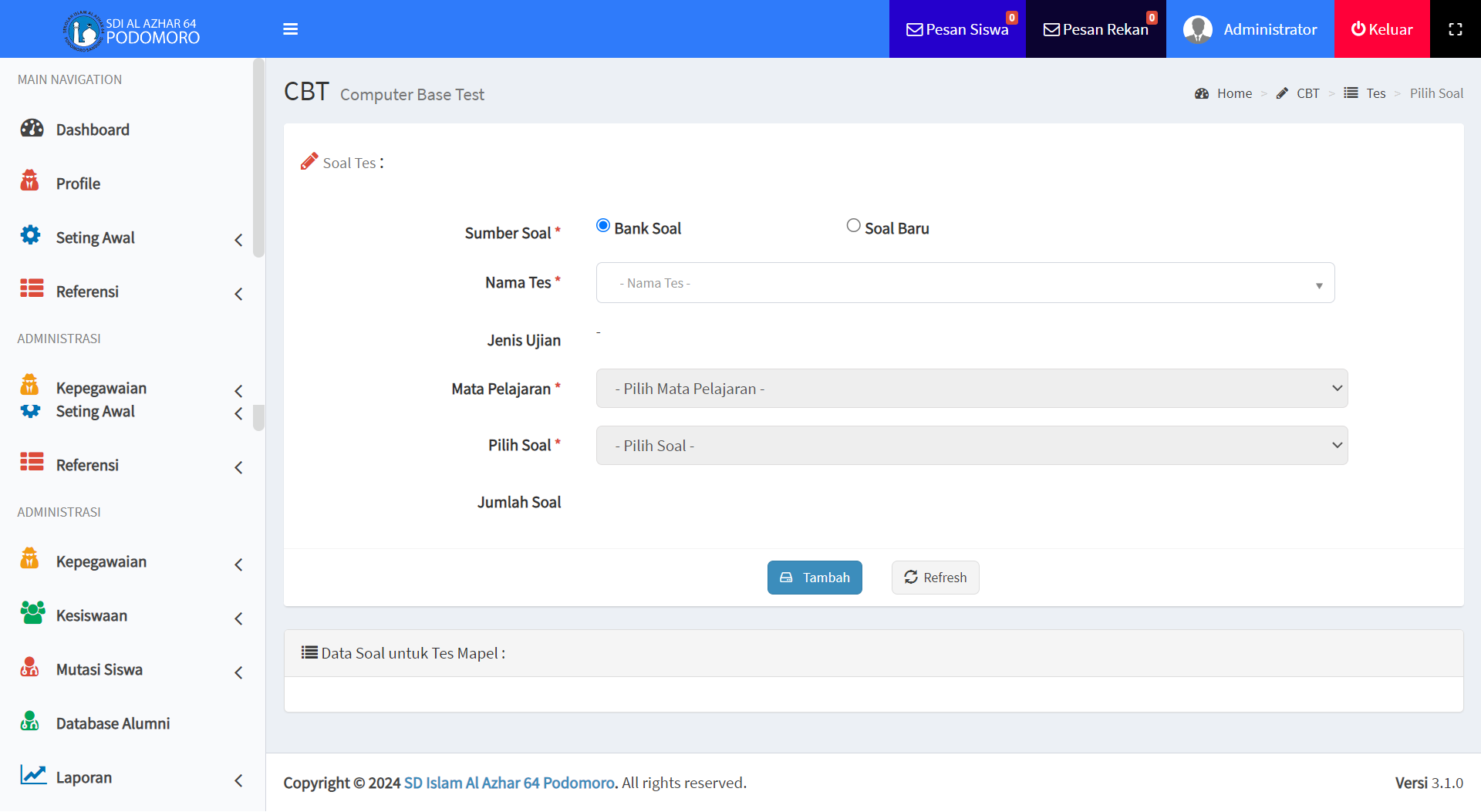Select the Soal Baru radio option

(853, 226)
